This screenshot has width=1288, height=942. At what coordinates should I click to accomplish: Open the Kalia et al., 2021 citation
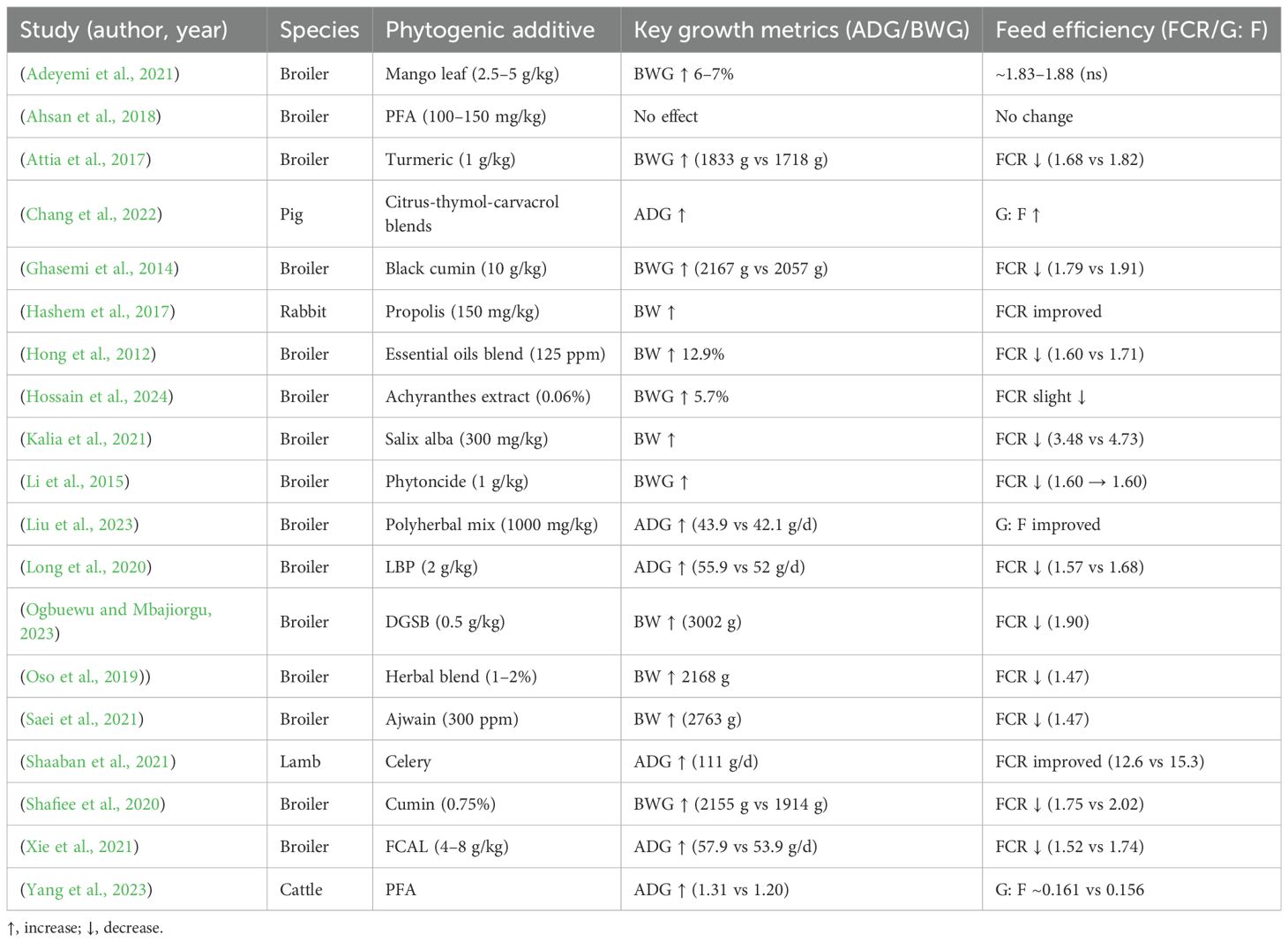(86, 439)
